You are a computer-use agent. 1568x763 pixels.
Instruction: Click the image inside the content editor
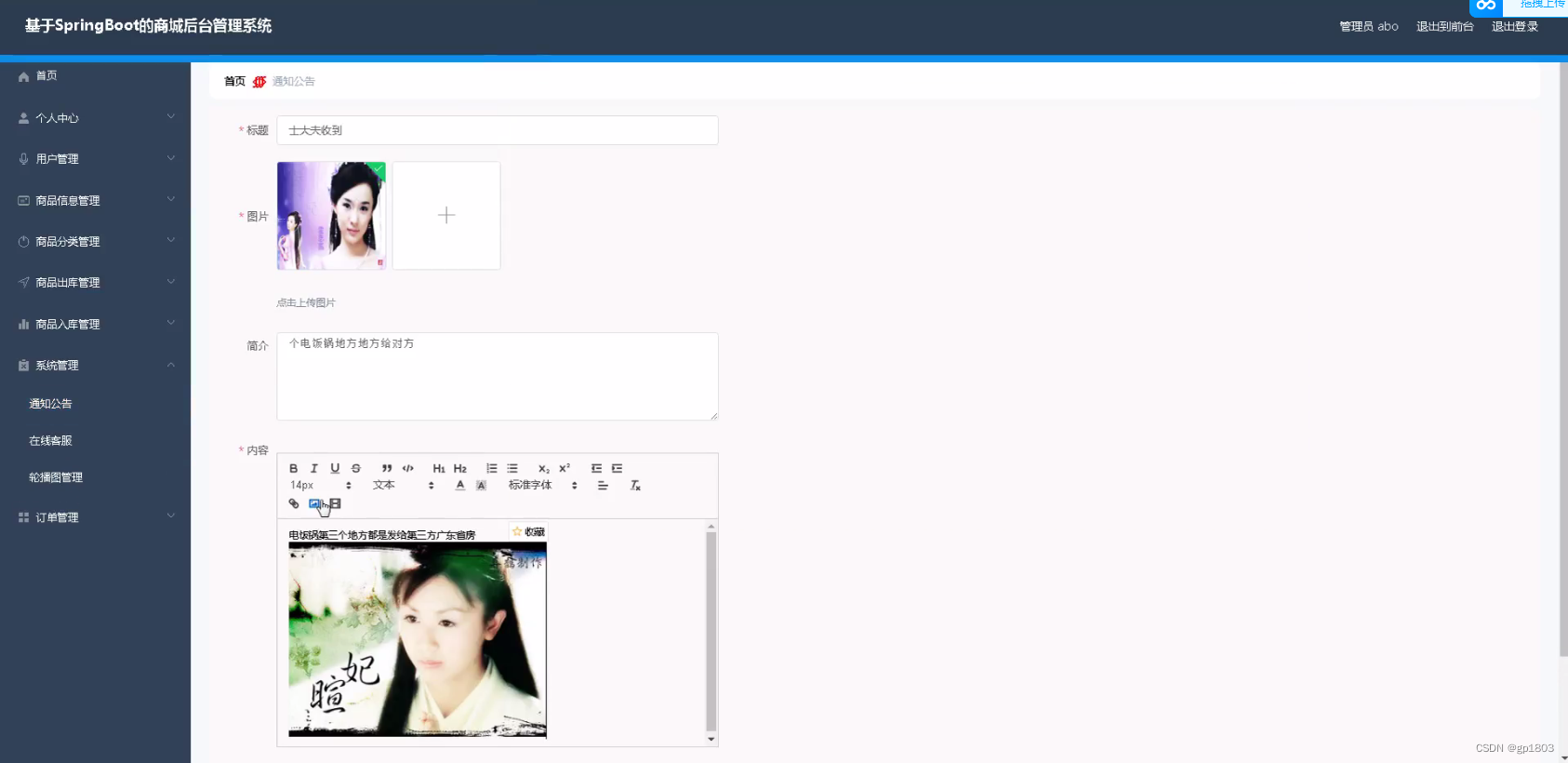coord(418,639)
